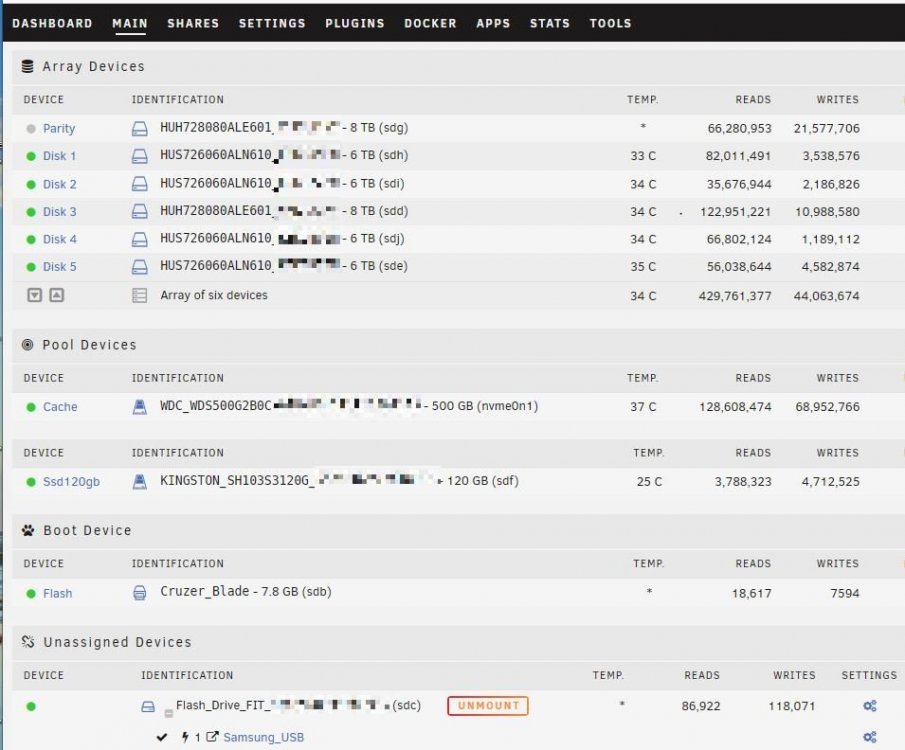The width and height of the screenshot is (905, 750).
Task: Click the Ssd120gb Kingston drive icon
Action: tap(140, 482)
